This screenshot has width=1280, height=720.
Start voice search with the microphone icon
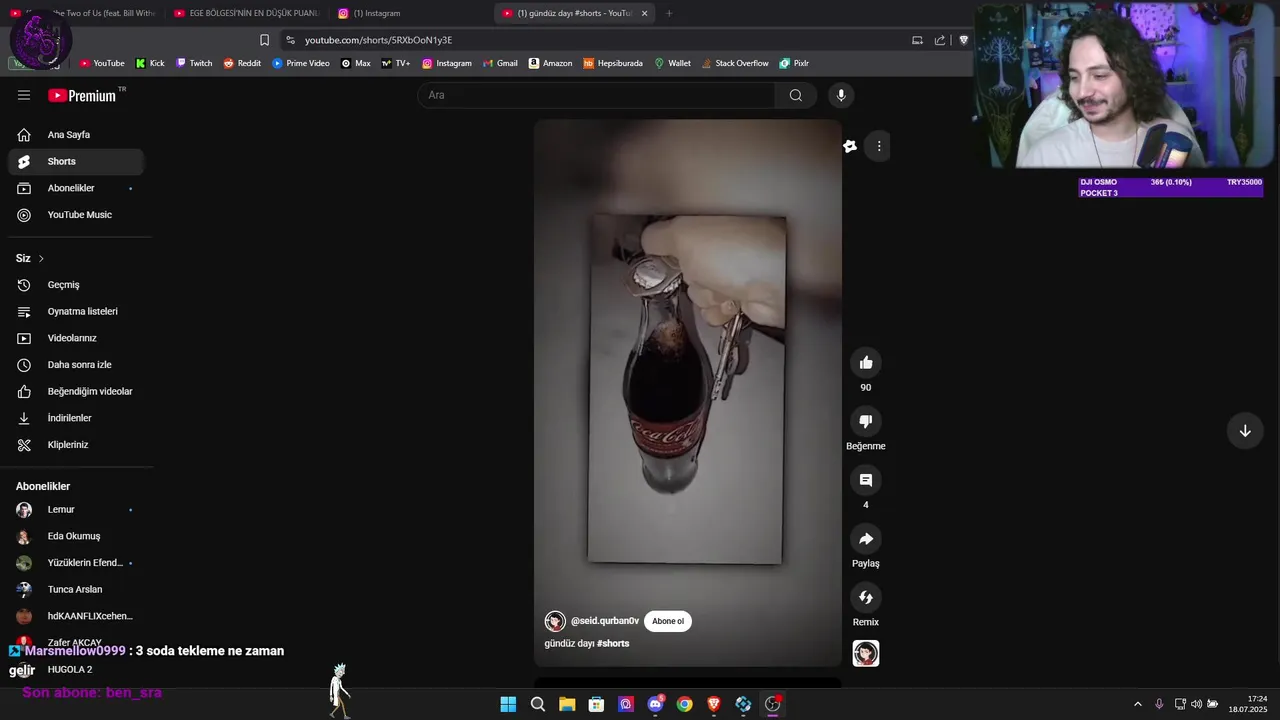(841, 95)
